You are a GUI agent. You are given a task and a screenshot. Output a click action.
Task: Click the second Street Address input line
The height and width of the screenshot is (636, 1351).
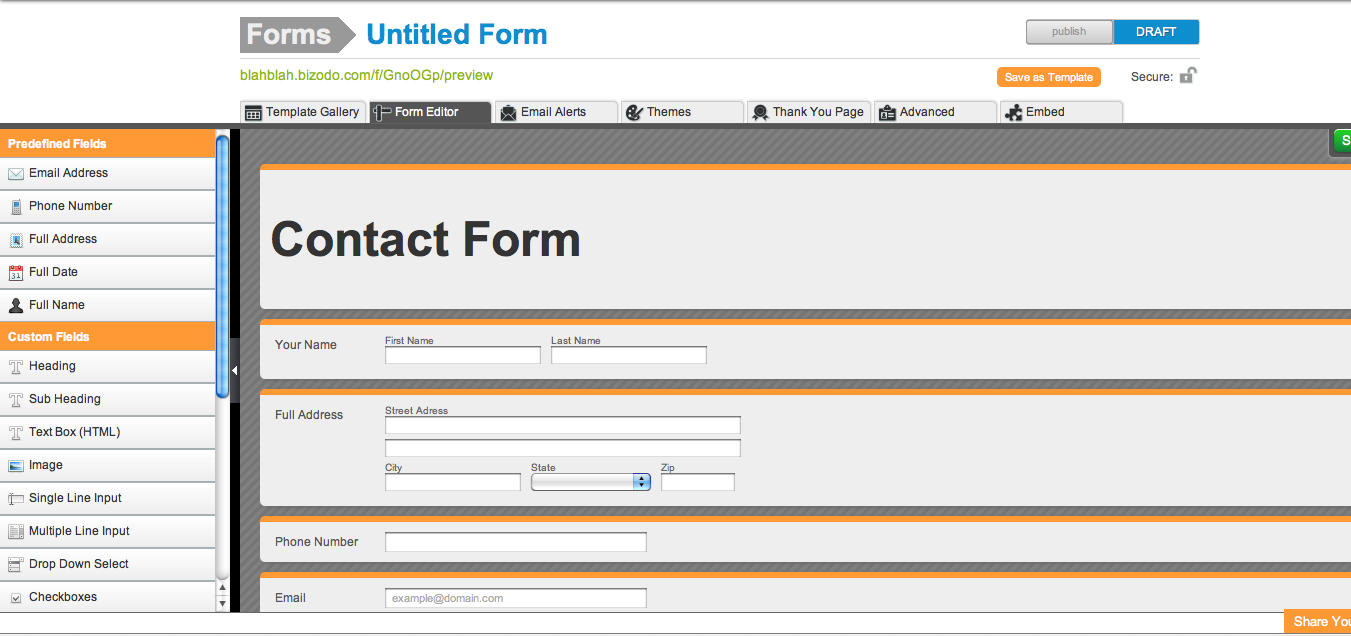coord(563,448)
